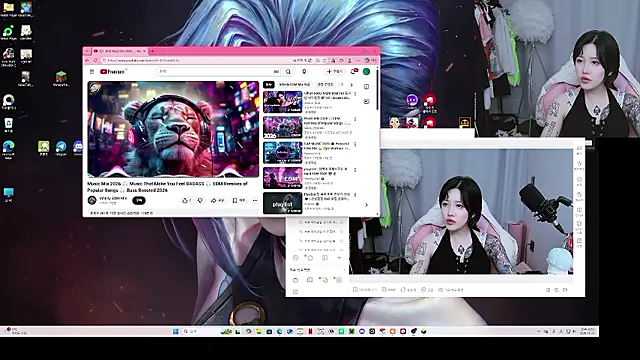Open the Recycle Bin desktop icon

8,124
